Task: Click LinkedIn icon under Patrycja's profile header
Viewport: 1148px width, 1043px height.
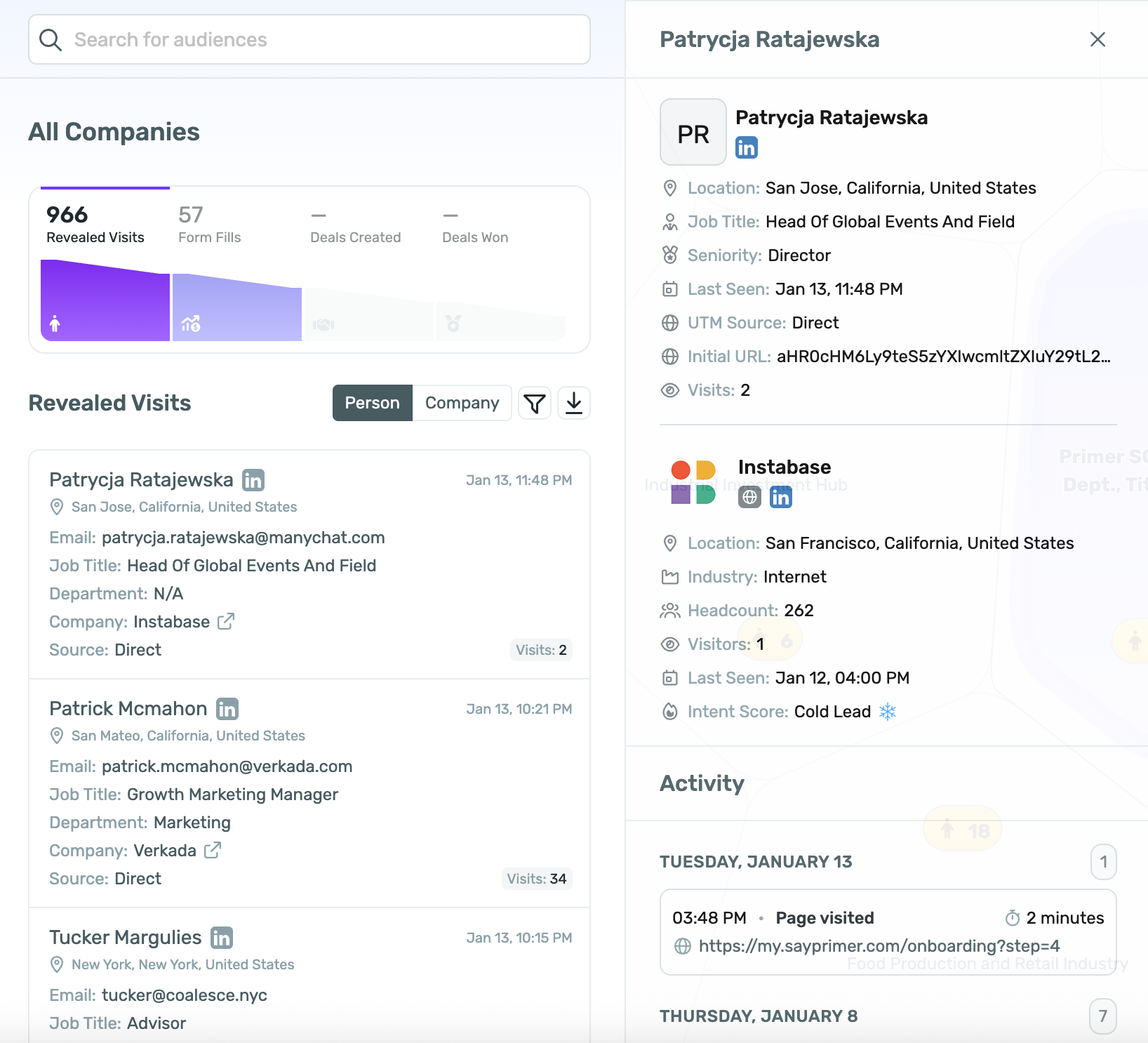Action: 747,148
